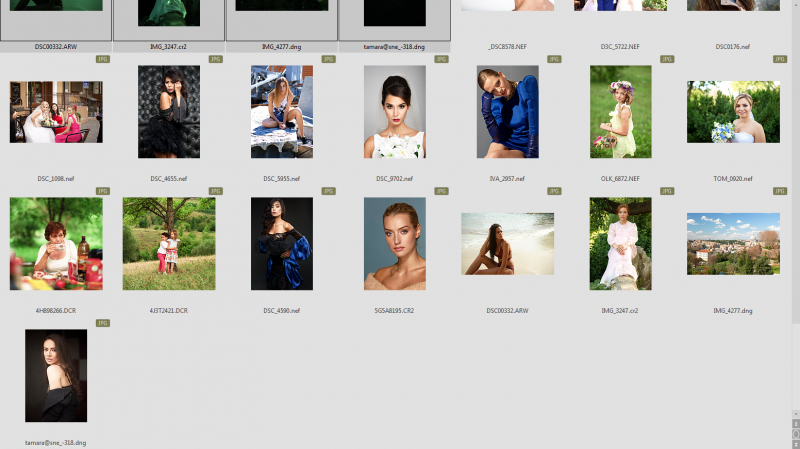
Task: Select the two children in meadow 4J3T2421.DCR
Action: pyautogui.click(x=169, y=244)
